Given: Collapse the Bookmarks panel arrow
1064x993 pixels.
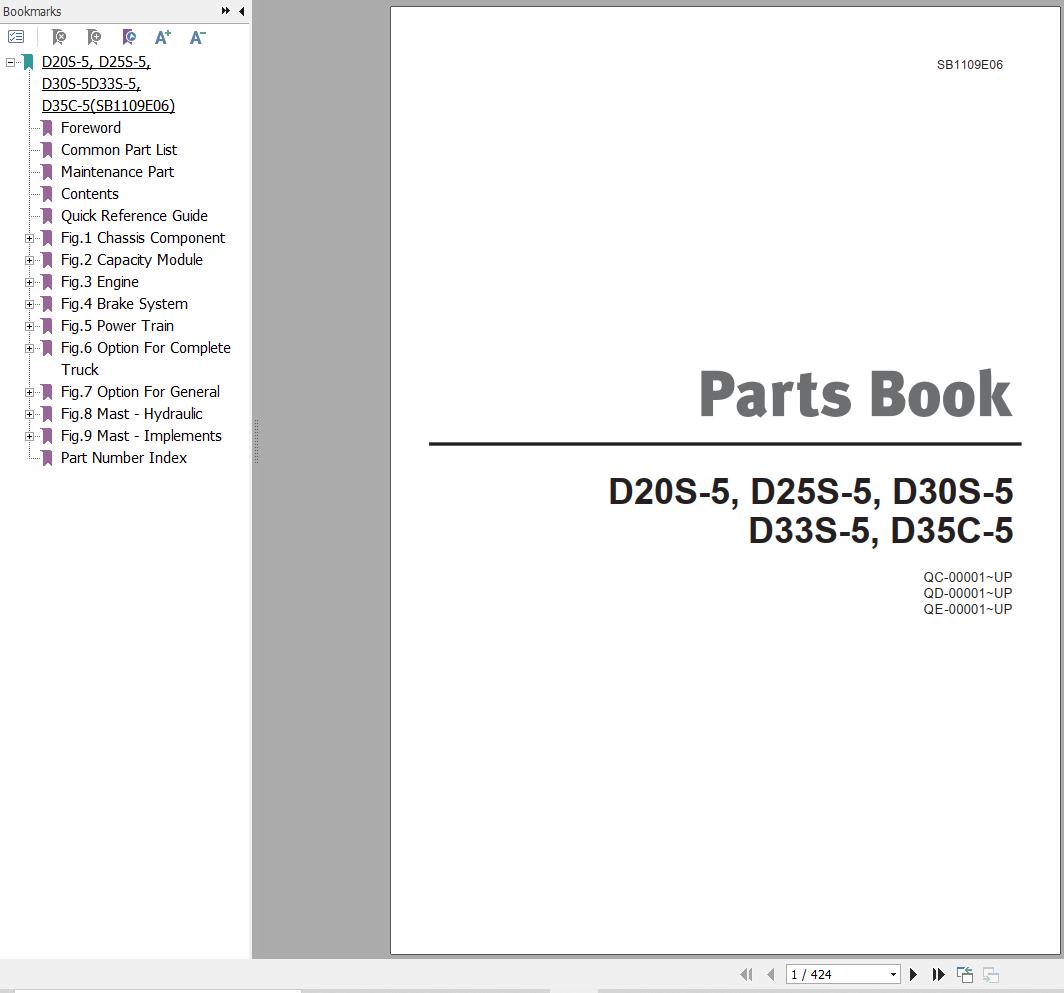Looking at the screenshot, I should point(242,11).
